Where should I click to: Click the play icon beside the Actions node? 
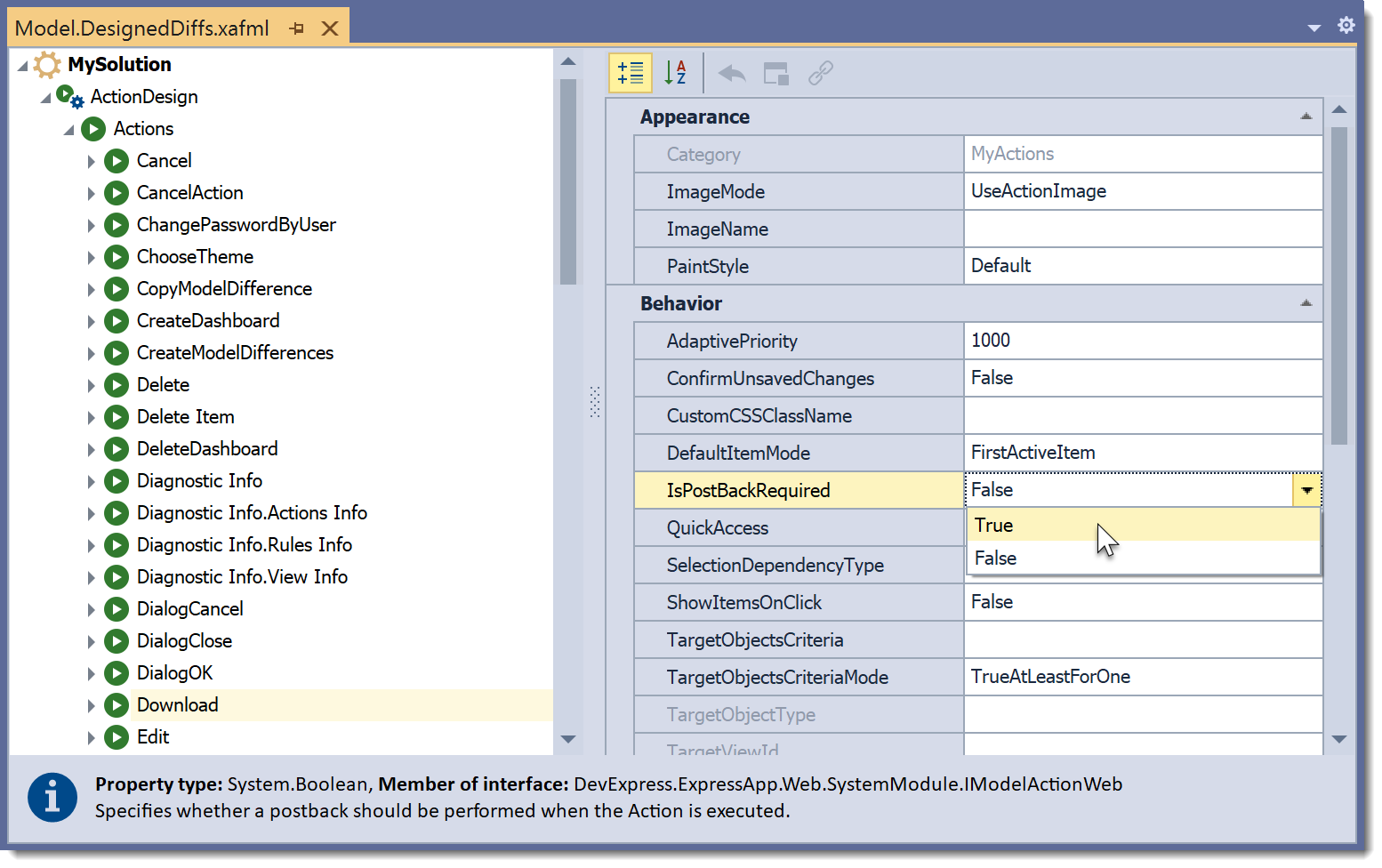click(x=93, y=129)
